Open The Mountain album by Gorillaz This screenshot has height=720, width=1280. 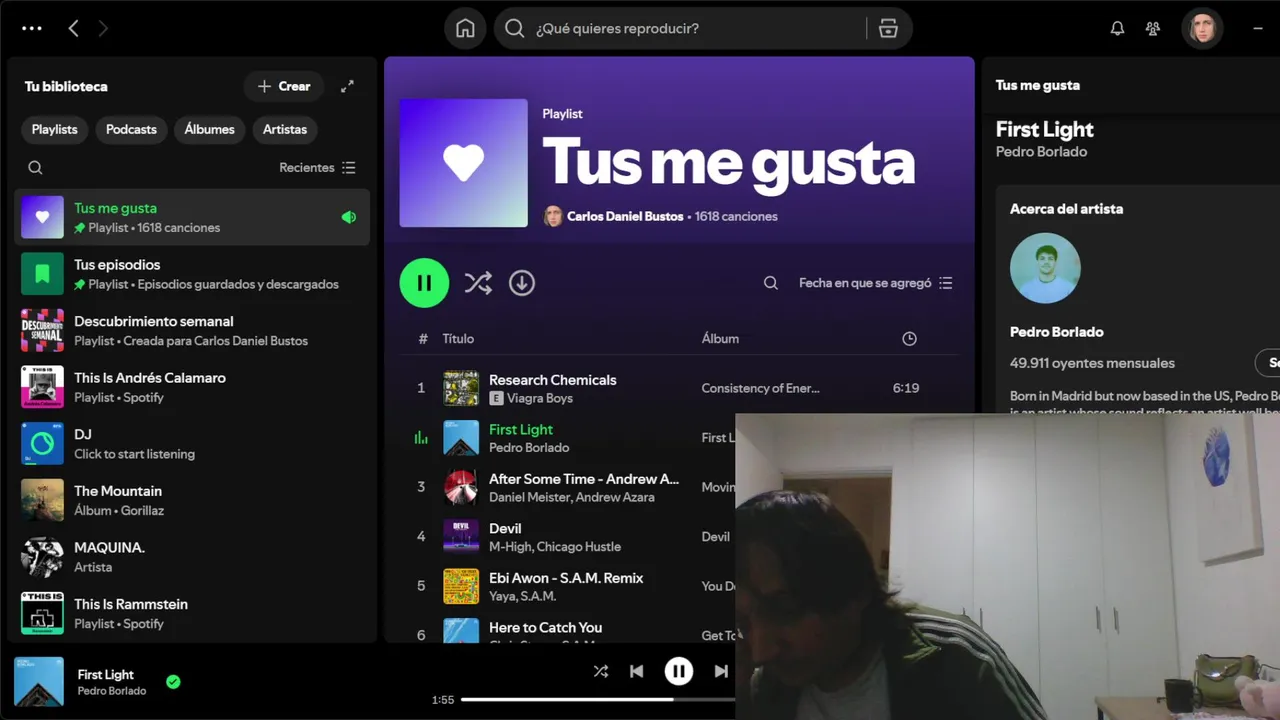pos(192,500)
